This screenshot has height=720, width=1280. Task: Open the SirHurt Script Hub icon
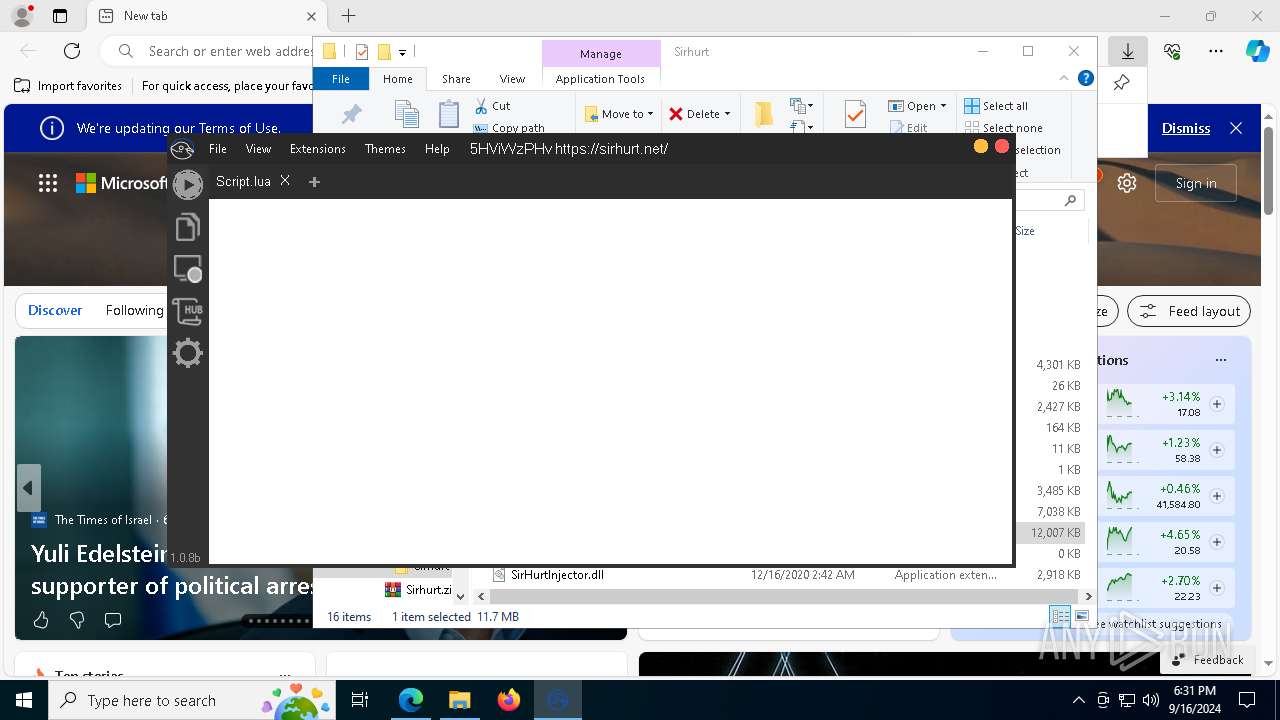[x=187, y=311]
